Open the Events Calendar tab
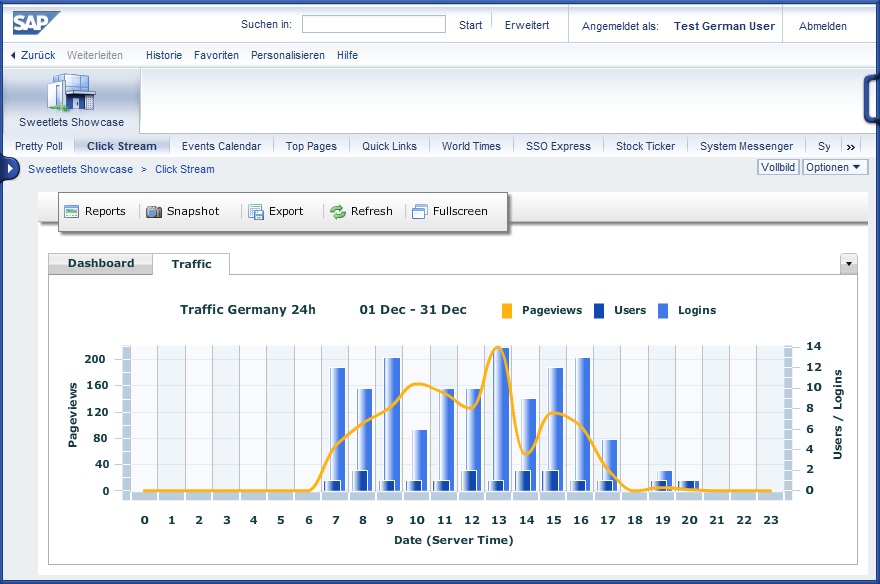 pyautogui.click(x=221, y=146)
